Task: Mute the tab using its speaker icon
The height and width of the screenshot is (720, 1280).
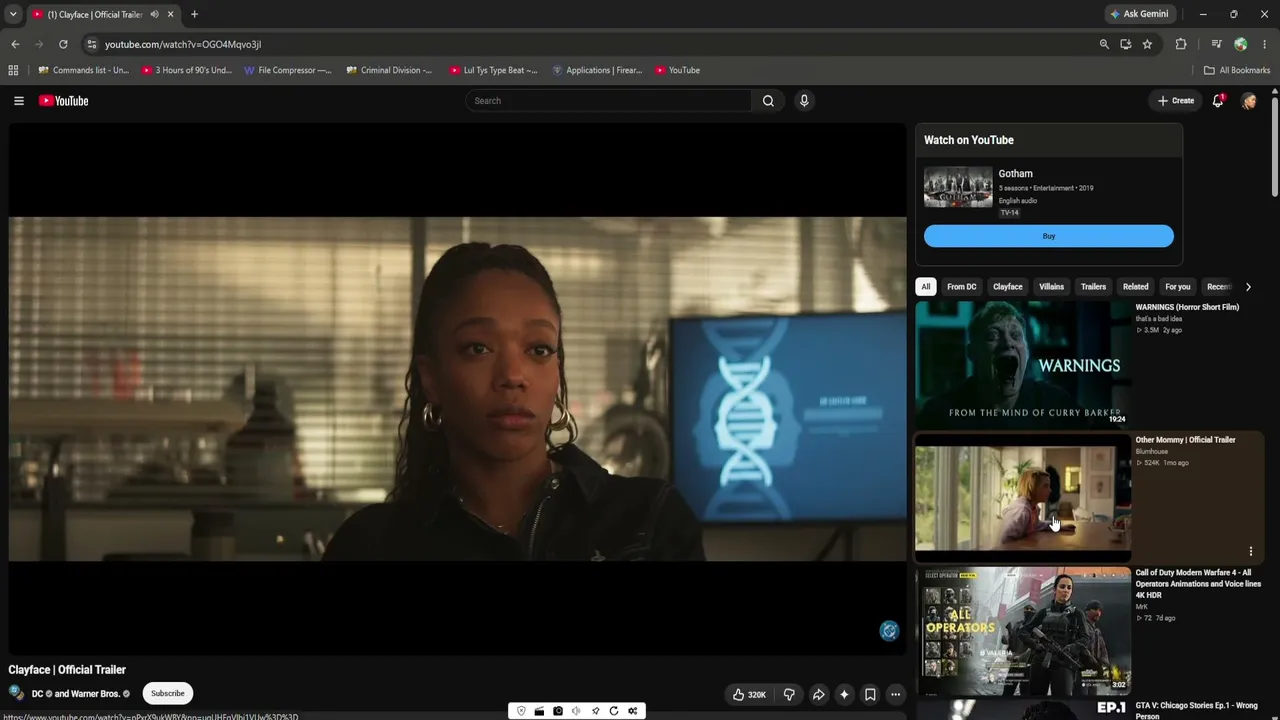Action: [154, 14]
